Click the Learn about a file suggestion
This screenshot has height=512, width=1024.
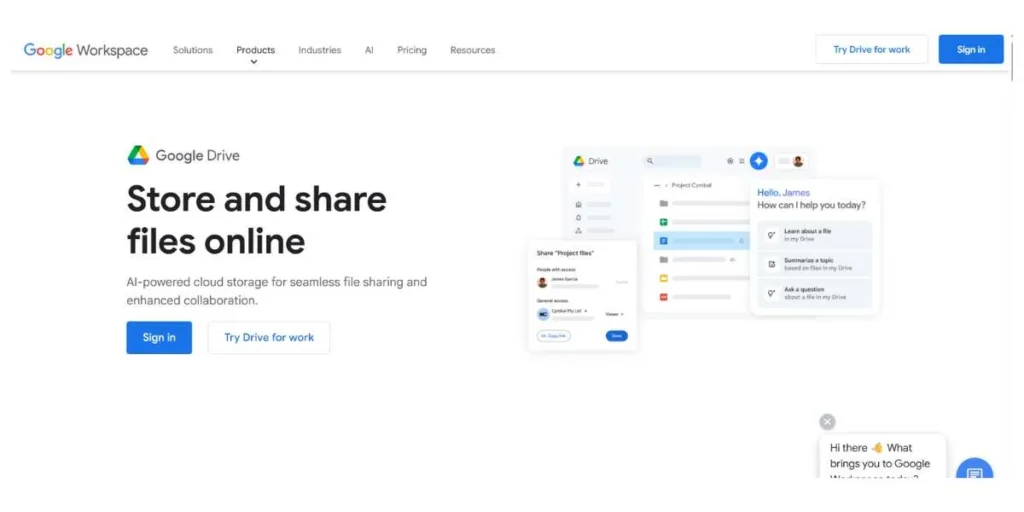tap(814, 235)
